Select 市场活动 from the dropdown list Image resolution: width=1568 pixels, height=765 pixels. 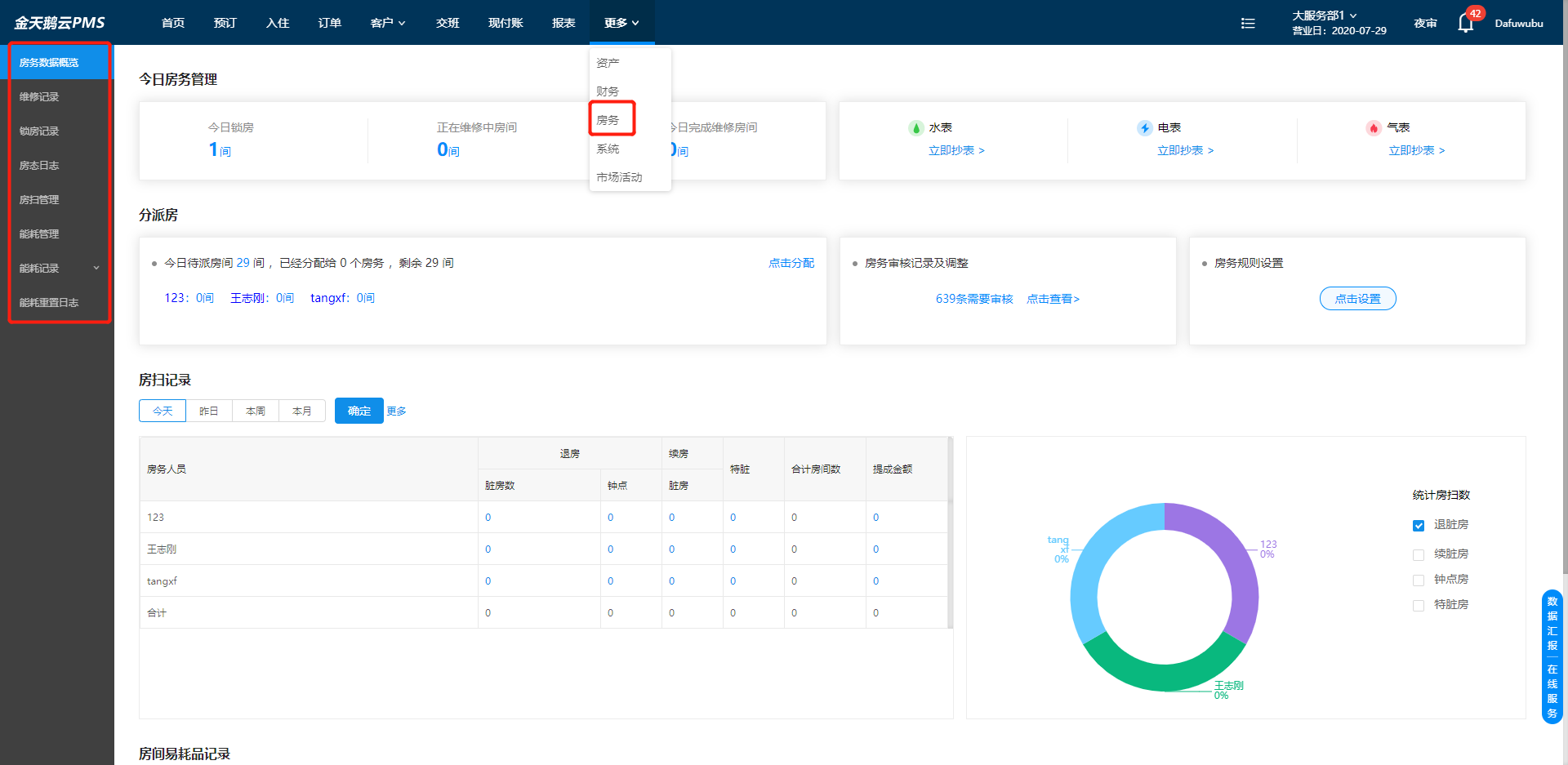[x=630, y=177]
